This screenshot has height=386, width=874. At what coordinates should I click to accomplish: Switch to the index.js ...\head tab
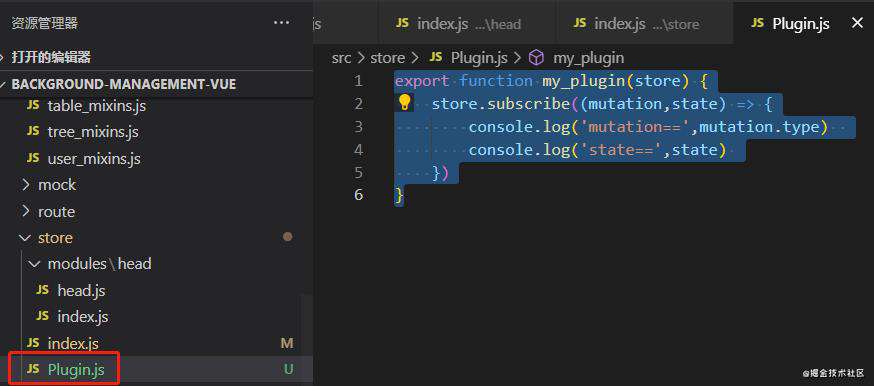(x=468, y=23)
